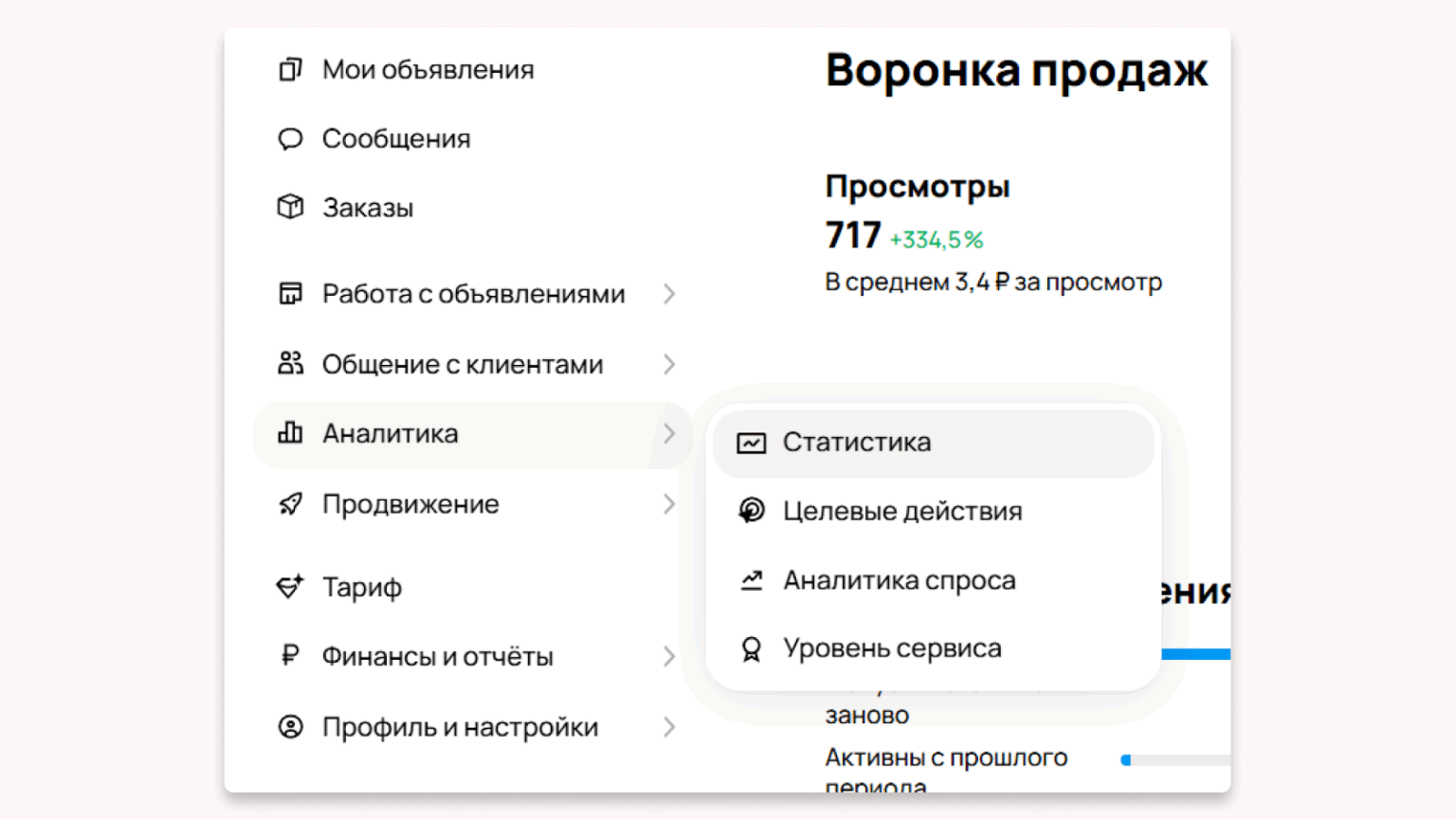Expand Профиль и настройки chevron
The image size is (1456, 819).
coord(669,727)
